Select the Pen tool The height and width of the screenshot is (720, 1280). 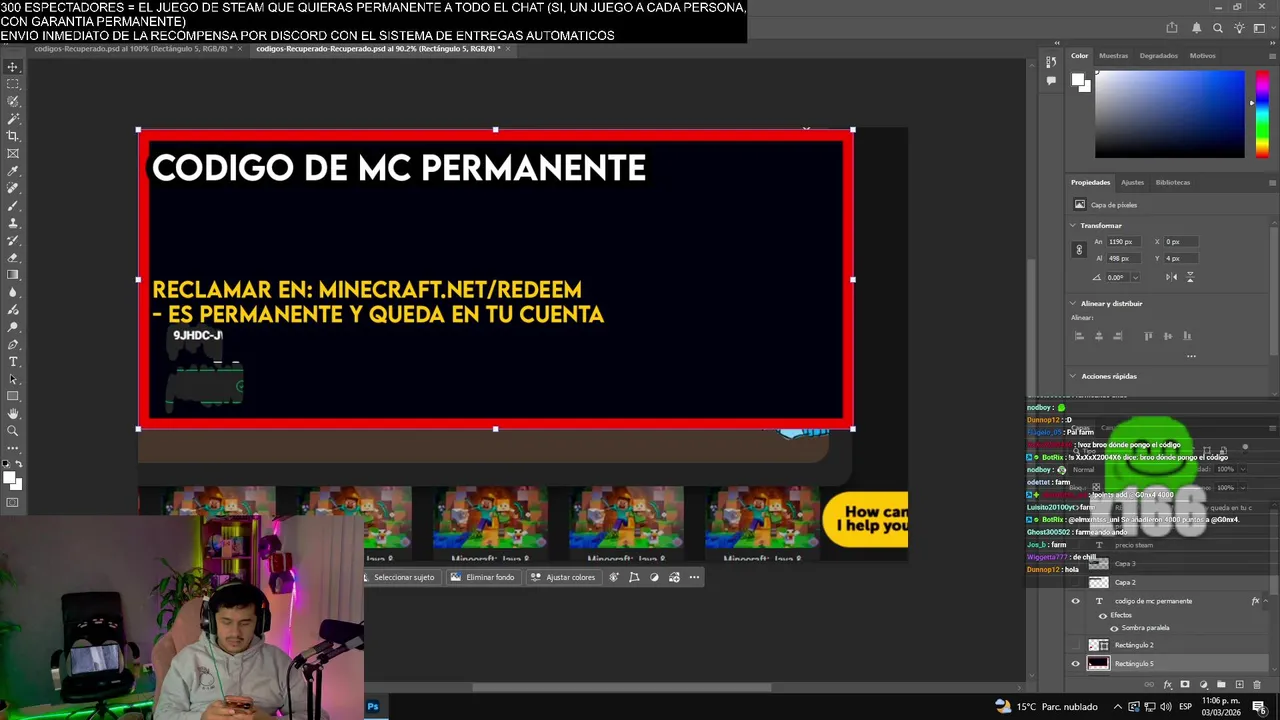click(13, 344)
